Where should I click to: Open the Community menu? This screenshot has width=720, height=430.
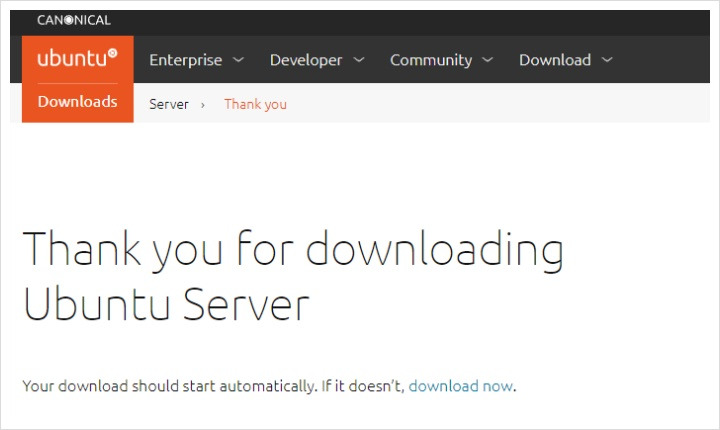[431, 60]
